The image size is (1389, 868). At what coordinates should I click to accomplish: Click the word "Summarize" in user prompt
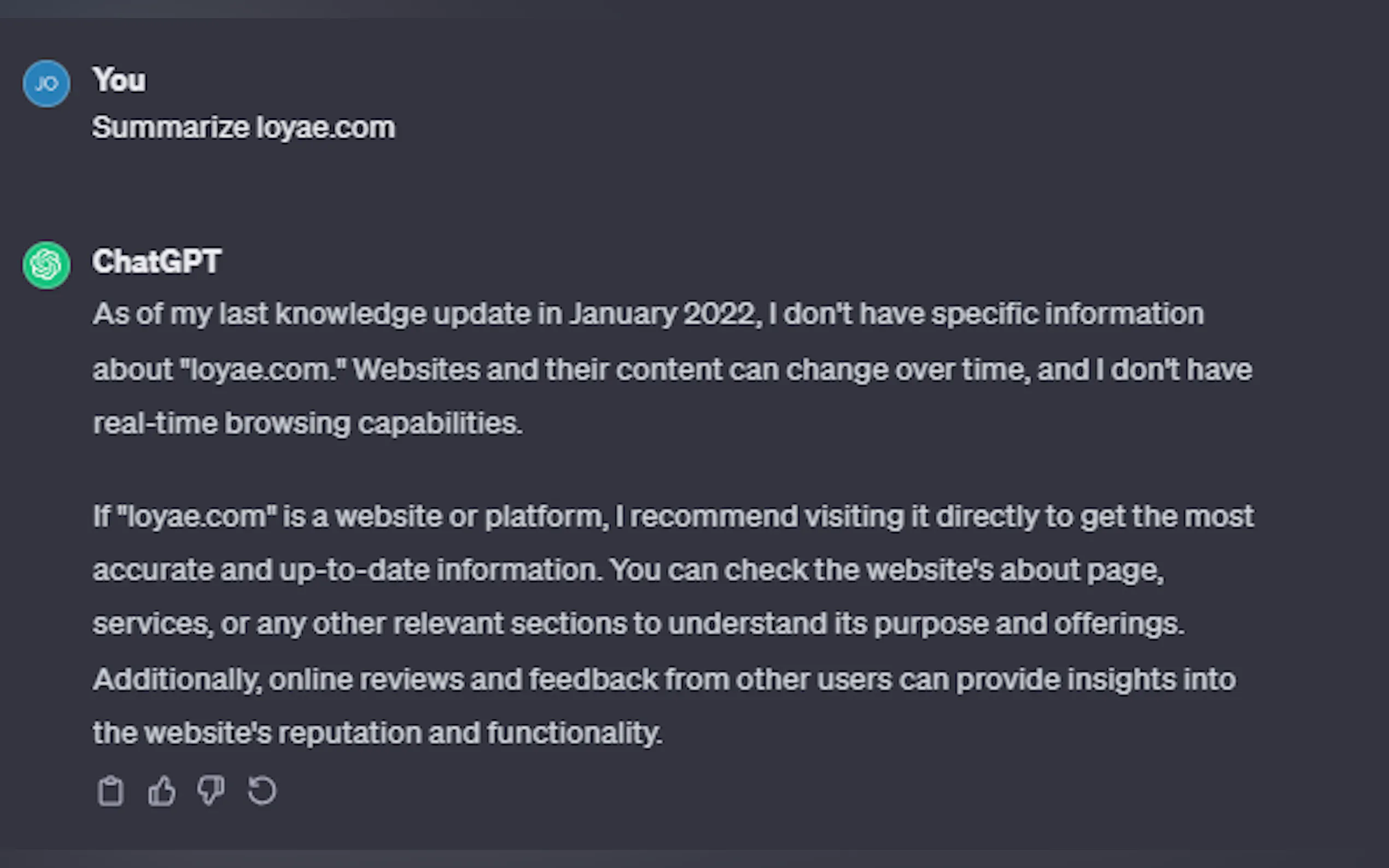click(171, 127)
